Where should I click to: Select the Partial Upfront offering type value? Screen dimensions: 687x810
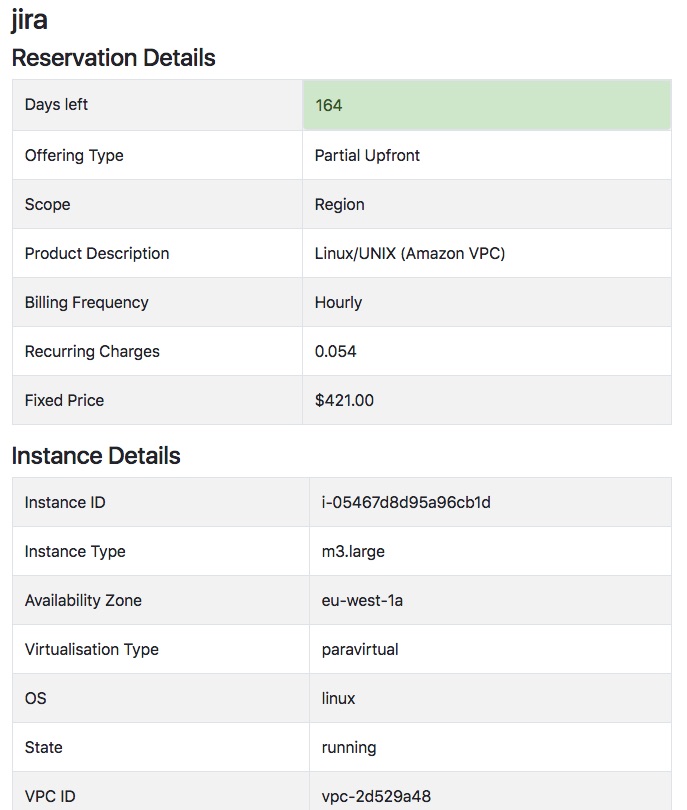click(367, 155)
